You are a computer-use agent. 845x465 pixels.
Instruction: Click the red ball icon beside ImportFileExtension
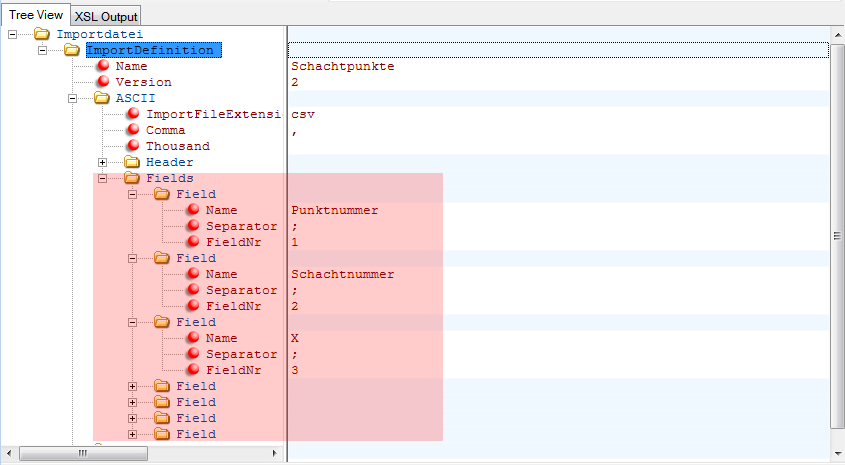click(132, 114)
